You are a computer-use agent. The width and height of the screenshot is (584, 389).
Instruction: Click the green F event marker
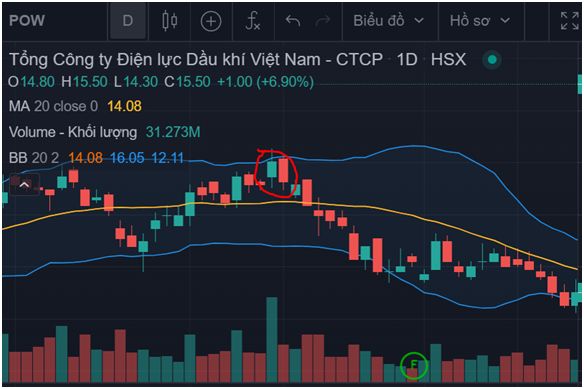(x=414, y=365)
